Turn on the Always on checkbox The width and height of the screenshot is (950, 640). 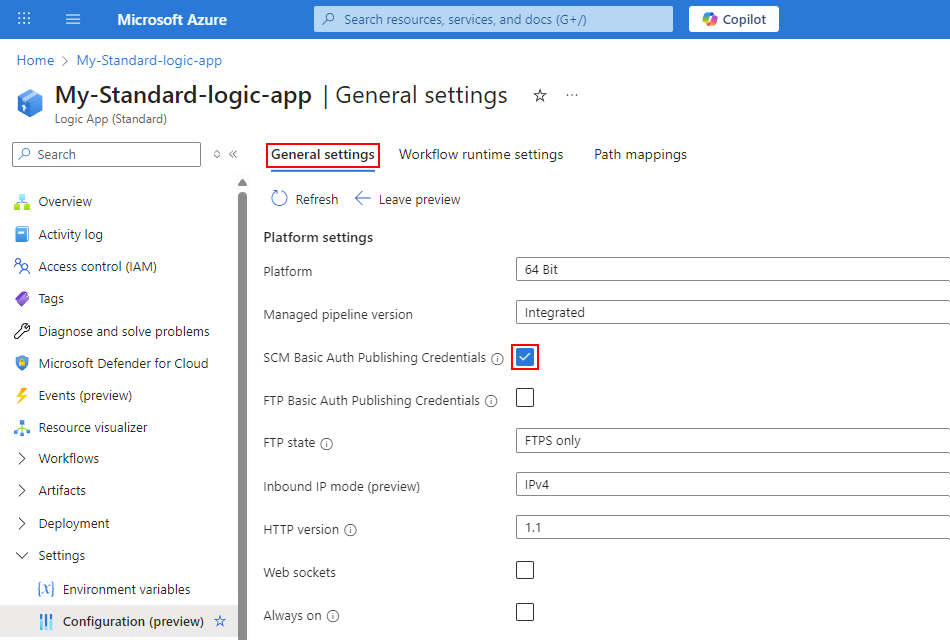tap(525, 613)
